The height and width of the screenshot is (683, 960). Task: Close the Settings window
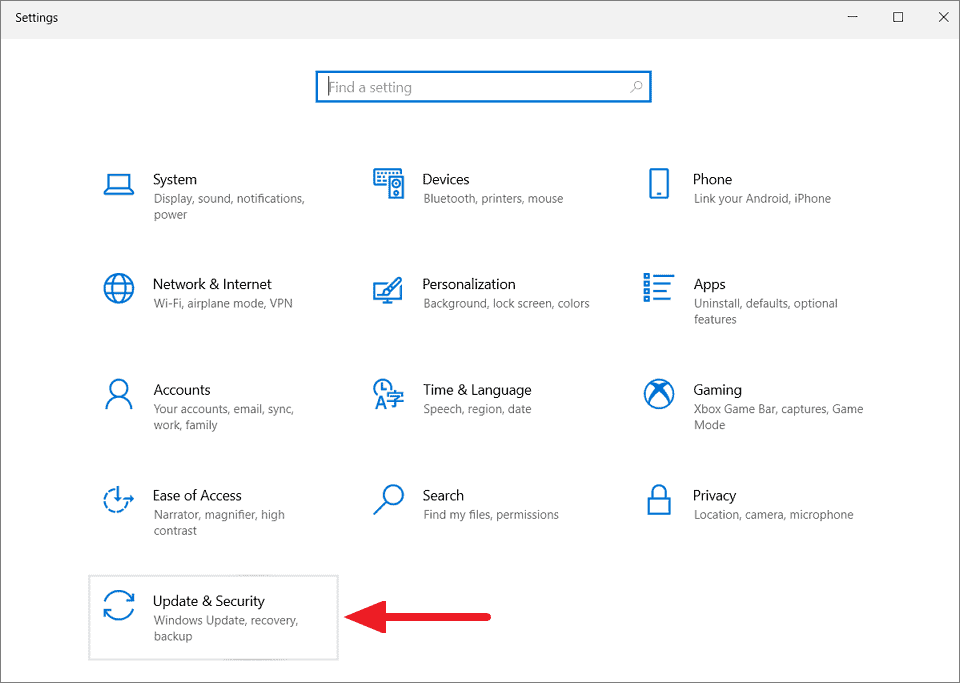coord(943,17)
